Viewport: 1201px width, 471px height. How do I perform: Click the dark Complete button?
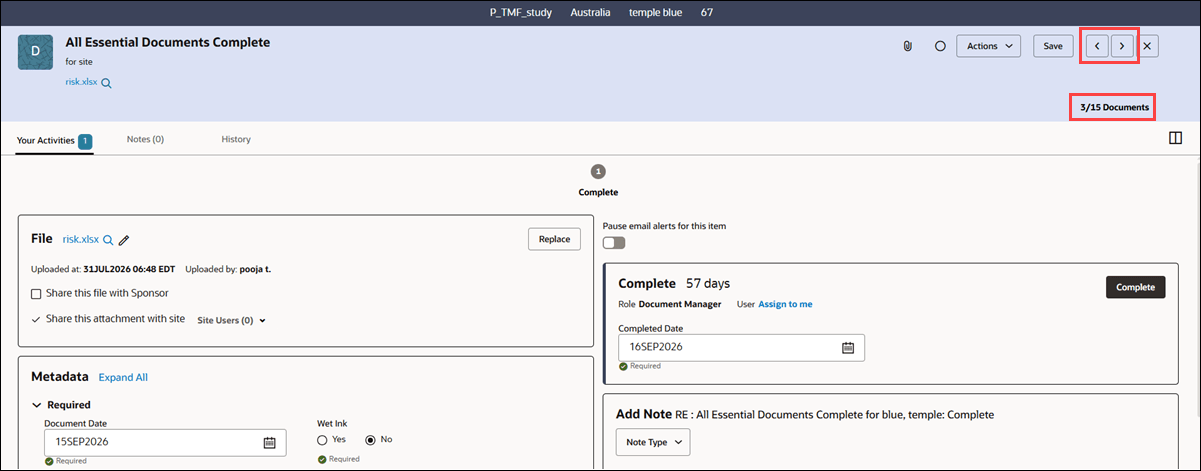(1135, 287)
